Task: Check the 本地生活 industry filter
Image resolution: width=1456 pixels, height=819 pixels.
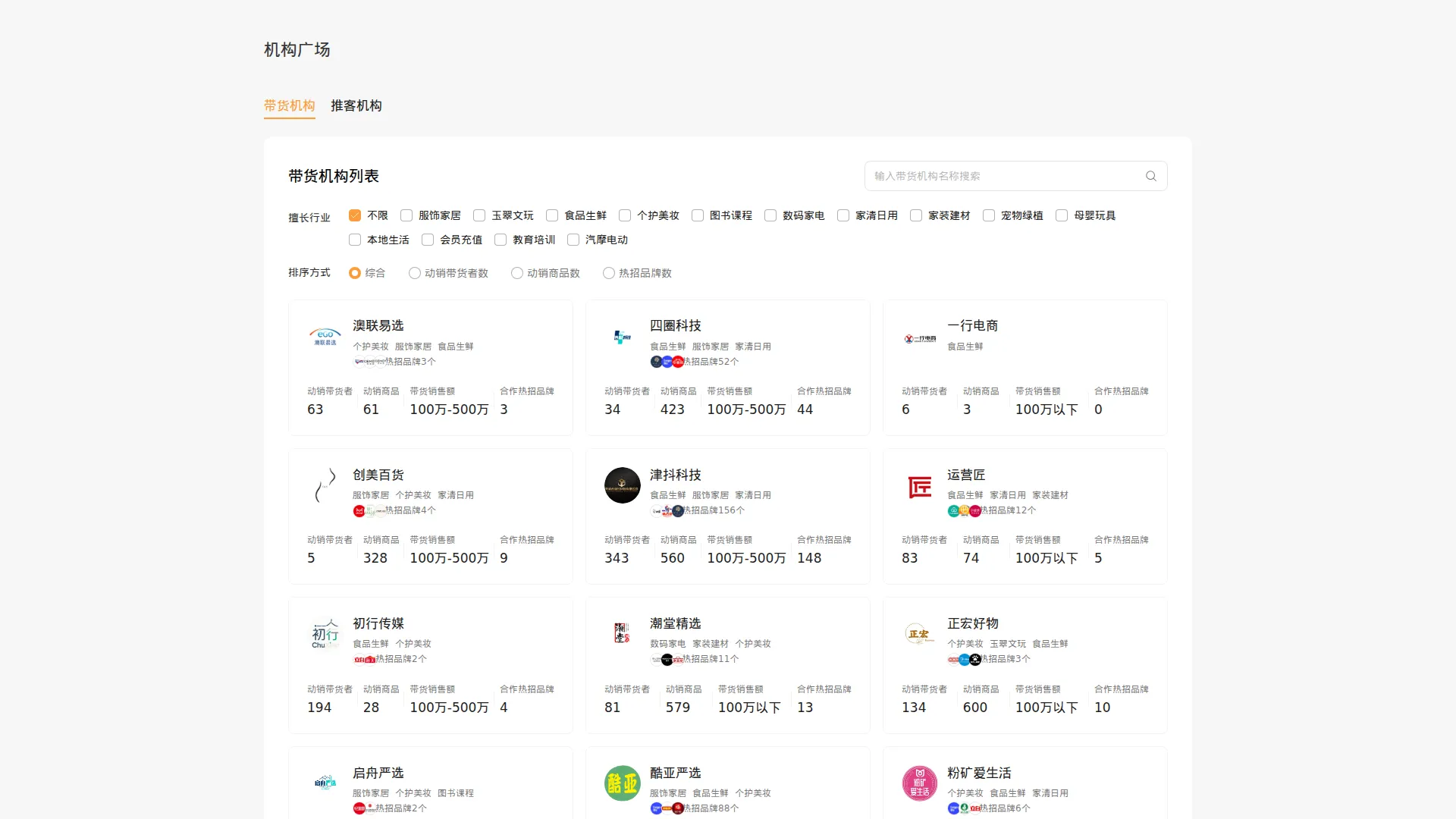Action: (355, 240)
